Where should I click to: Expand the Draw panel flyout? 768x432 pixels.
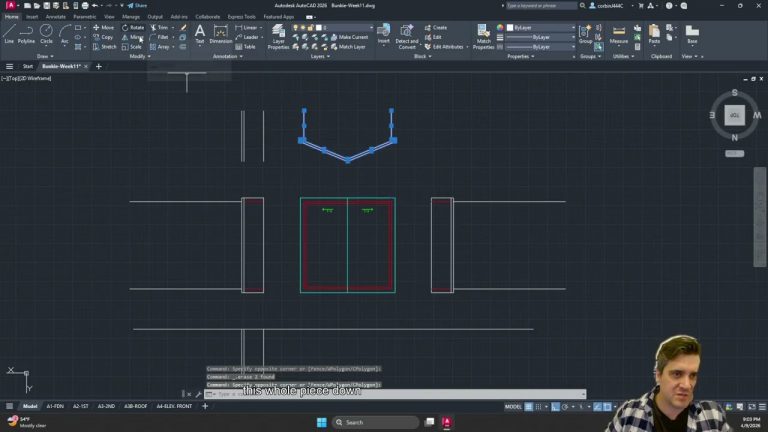[x=45, y=57]
